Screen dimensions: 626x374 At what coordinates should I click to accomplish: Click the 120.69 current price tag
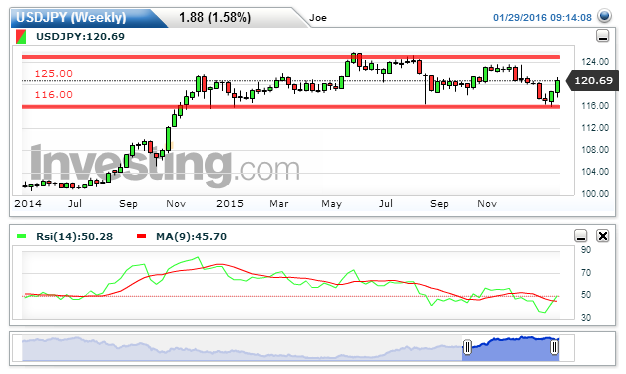592,81
